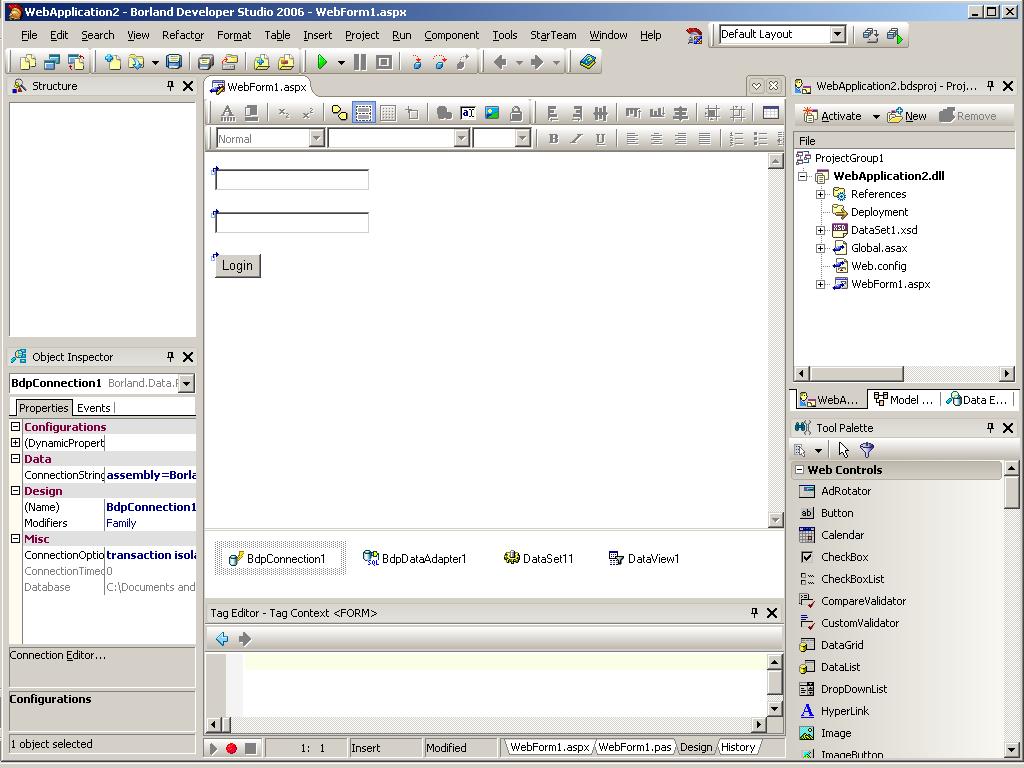Open the Default Layout dropdown

pyautogui.click(x=838, y=35)
